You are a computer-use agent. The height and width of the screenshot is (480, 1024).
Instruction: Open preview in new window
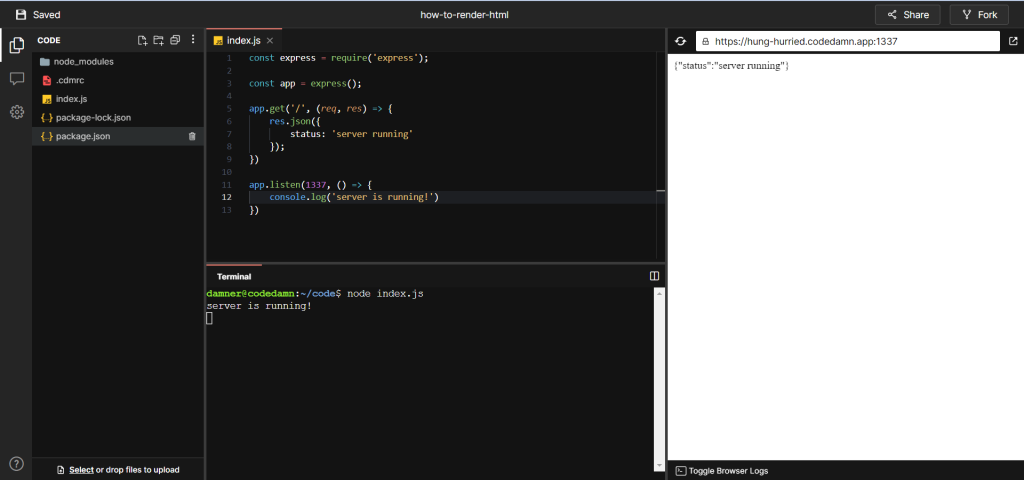[x=1013, y=41]
